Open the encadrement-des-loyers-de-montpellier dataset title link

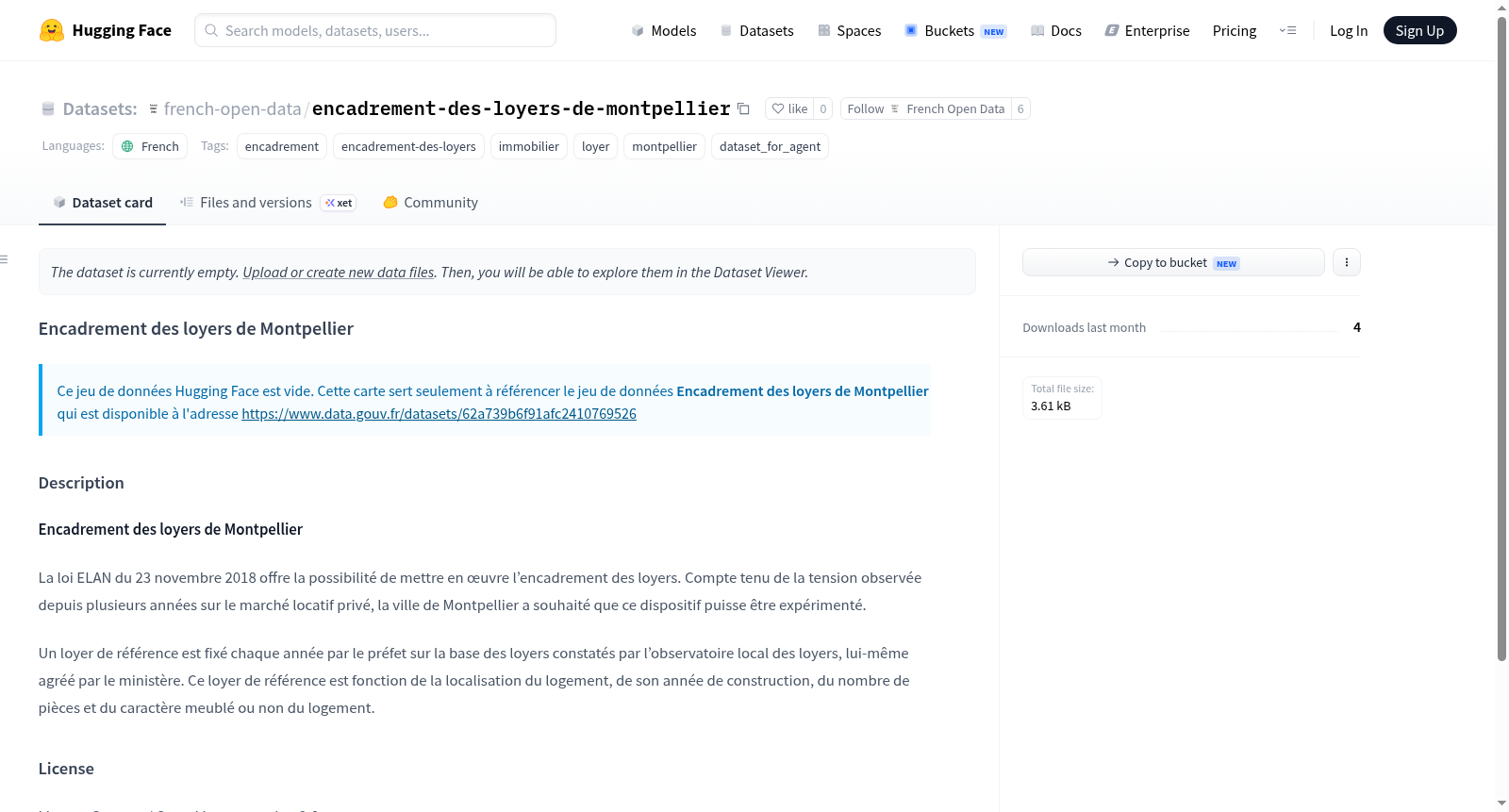click(521, 108)
